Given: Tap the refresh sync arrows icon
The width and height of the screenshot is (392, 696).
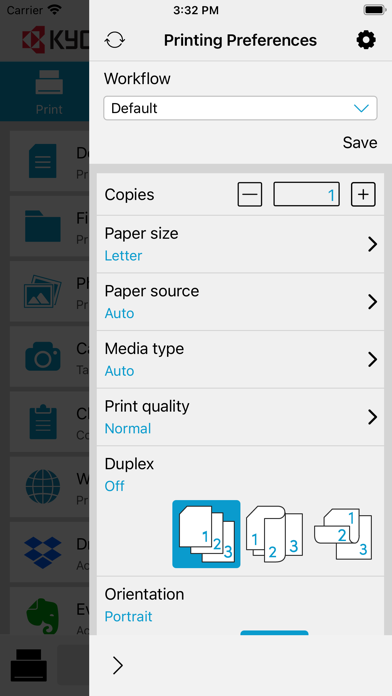Looking at the screenshot, I should pos(115,40).
